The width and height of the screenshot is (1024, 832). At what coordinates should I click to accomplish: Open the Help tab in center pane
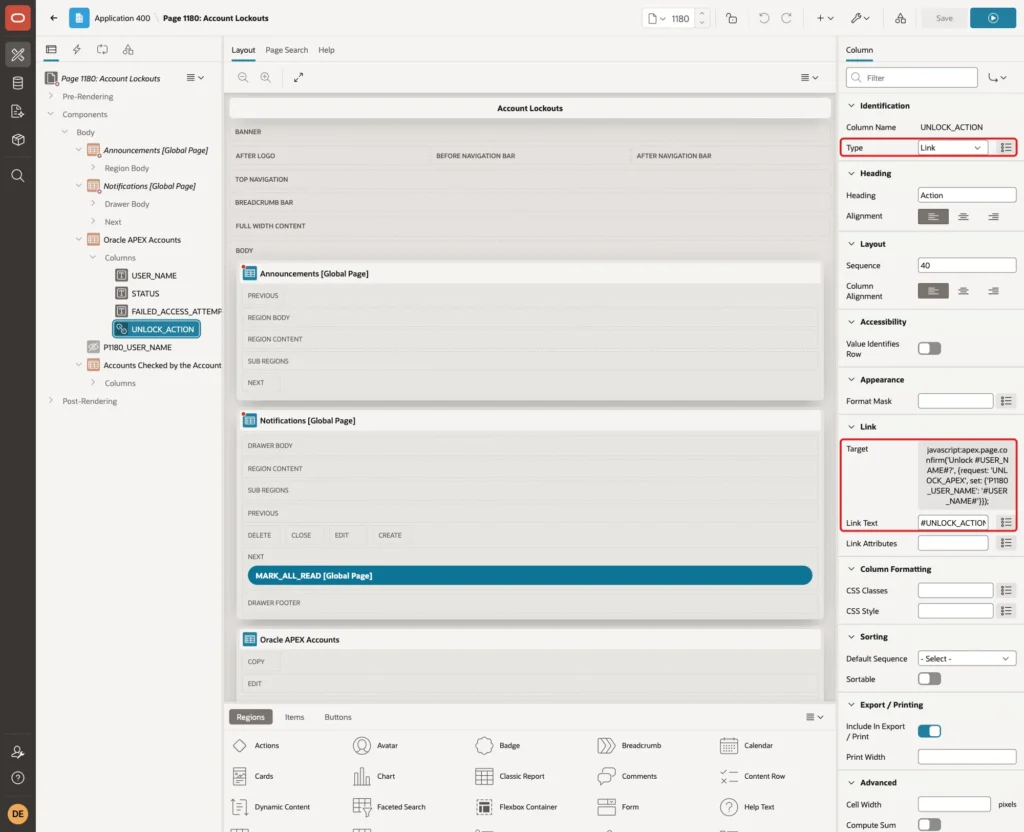(326, 50)
